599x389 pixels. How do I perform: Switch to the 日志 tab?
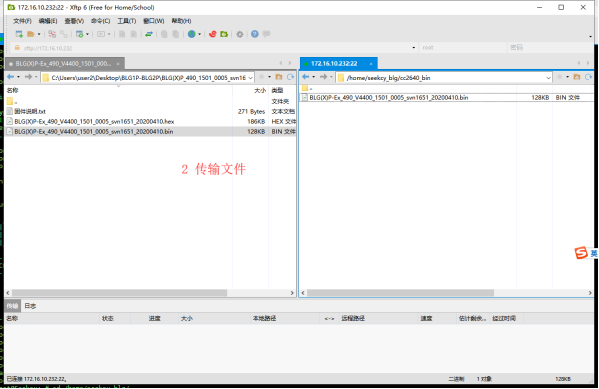pyautogui.click(x=30, y=306)
